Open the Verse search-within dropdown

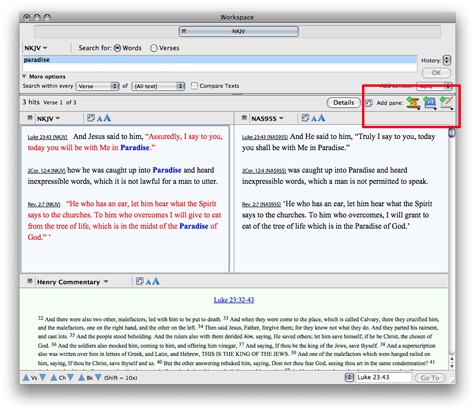[x=97, y=86]
